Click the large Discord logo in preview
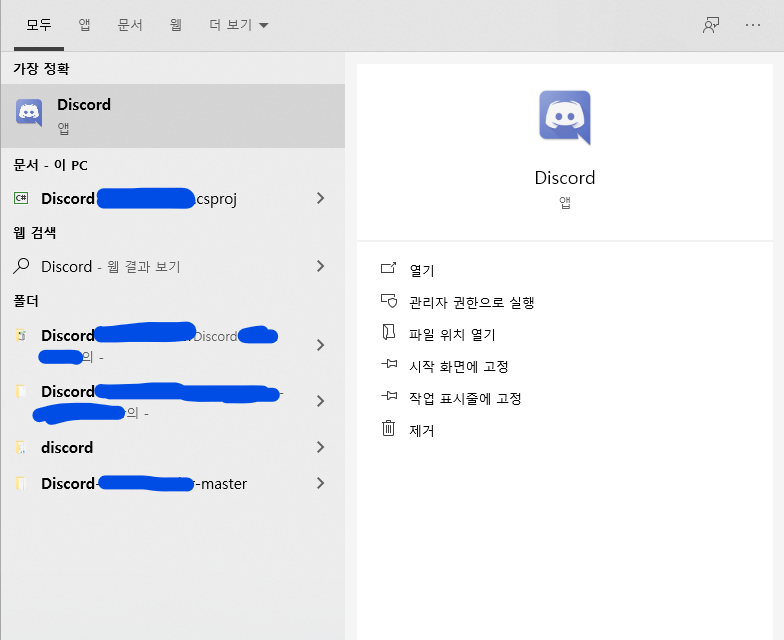The image size is (784, 640). pos(565,118)
